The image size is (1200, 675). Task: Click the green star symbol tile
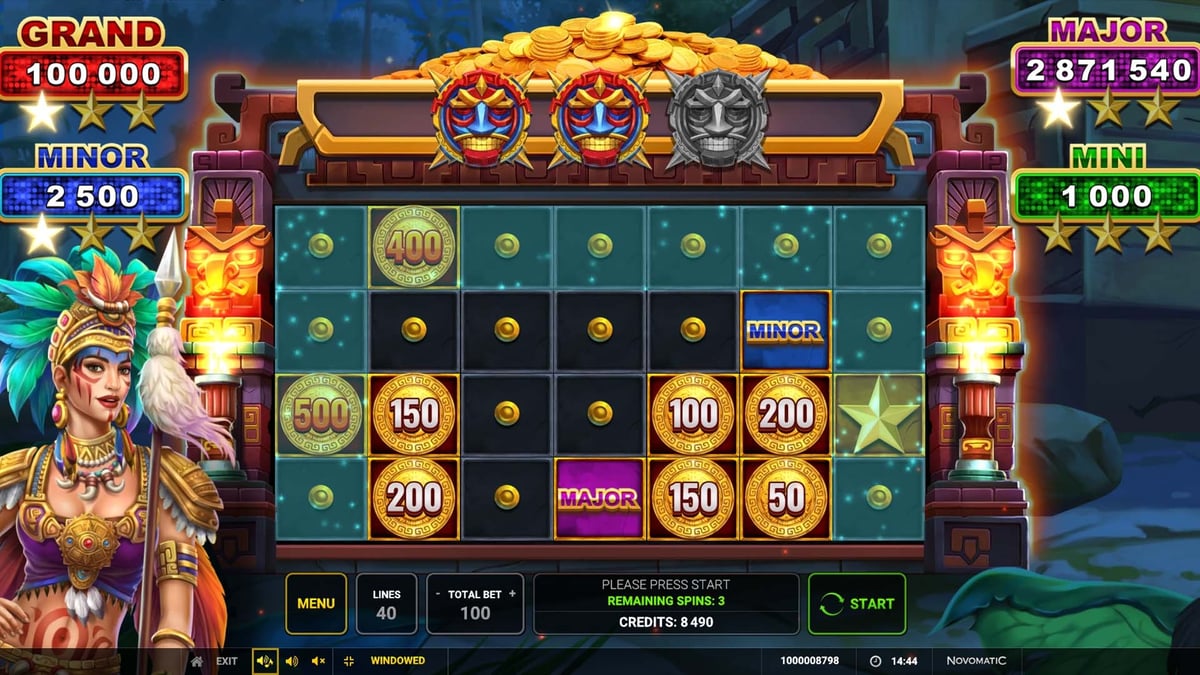point(879,415)
